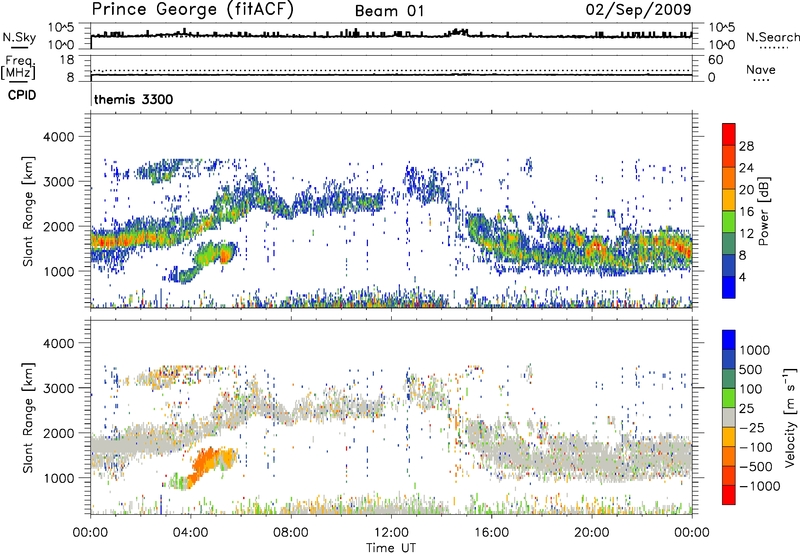Click the 'Nave' legend label
This screenshot has height=554, width=800.
[x=760, y=69]
